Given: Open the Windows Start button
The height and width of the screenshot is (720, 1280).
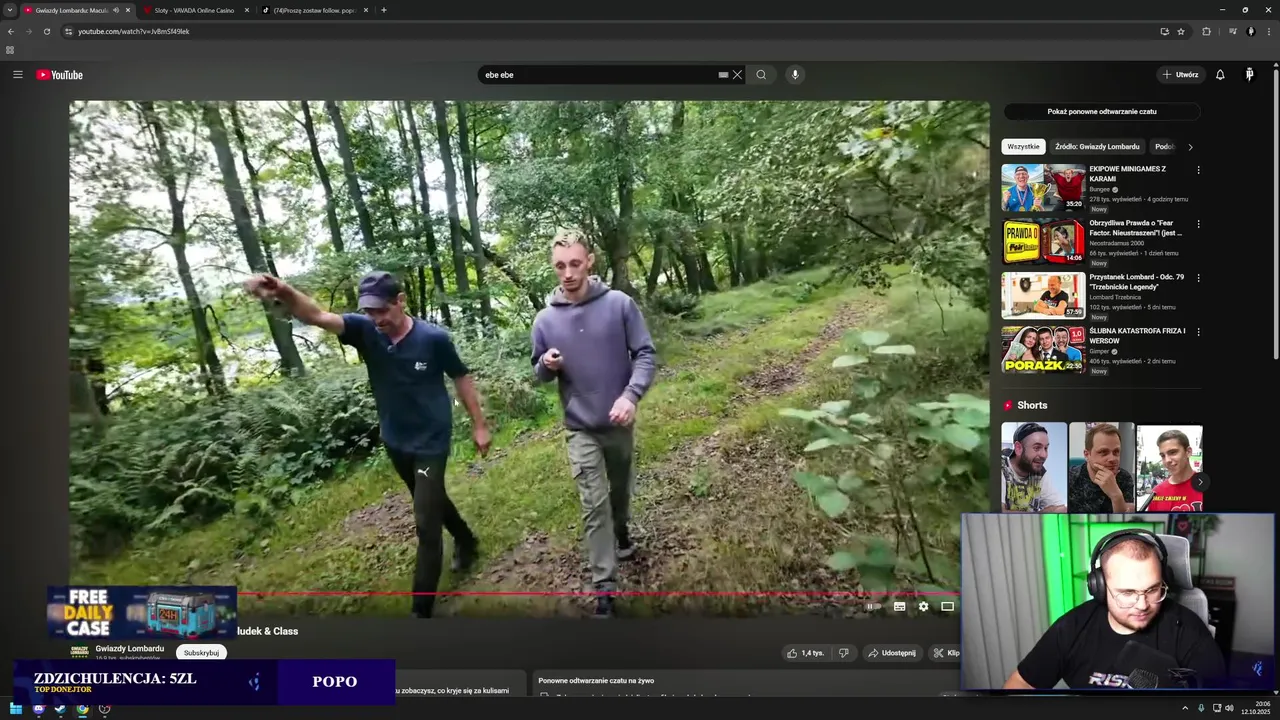Looking at the screenshot, I should pyautogui.click(x=15, y=709).
